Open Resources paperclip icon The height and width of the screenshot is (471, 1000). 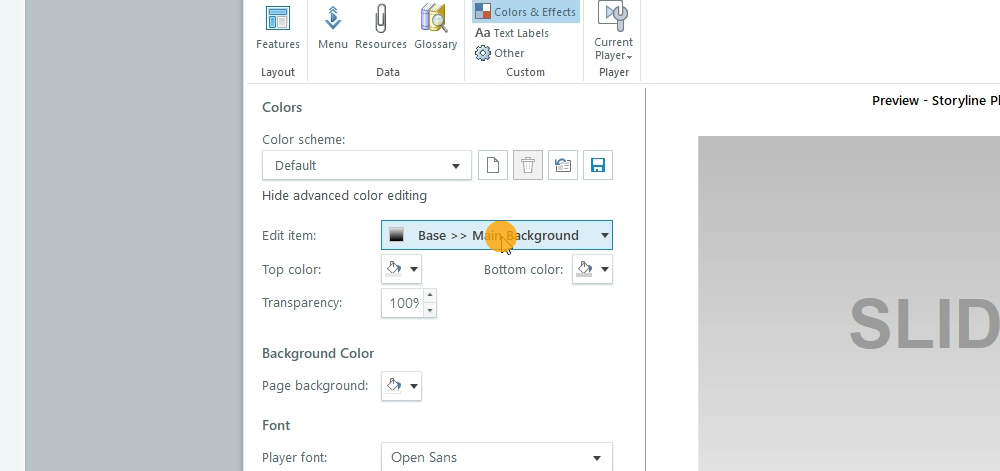pos(381,28)
